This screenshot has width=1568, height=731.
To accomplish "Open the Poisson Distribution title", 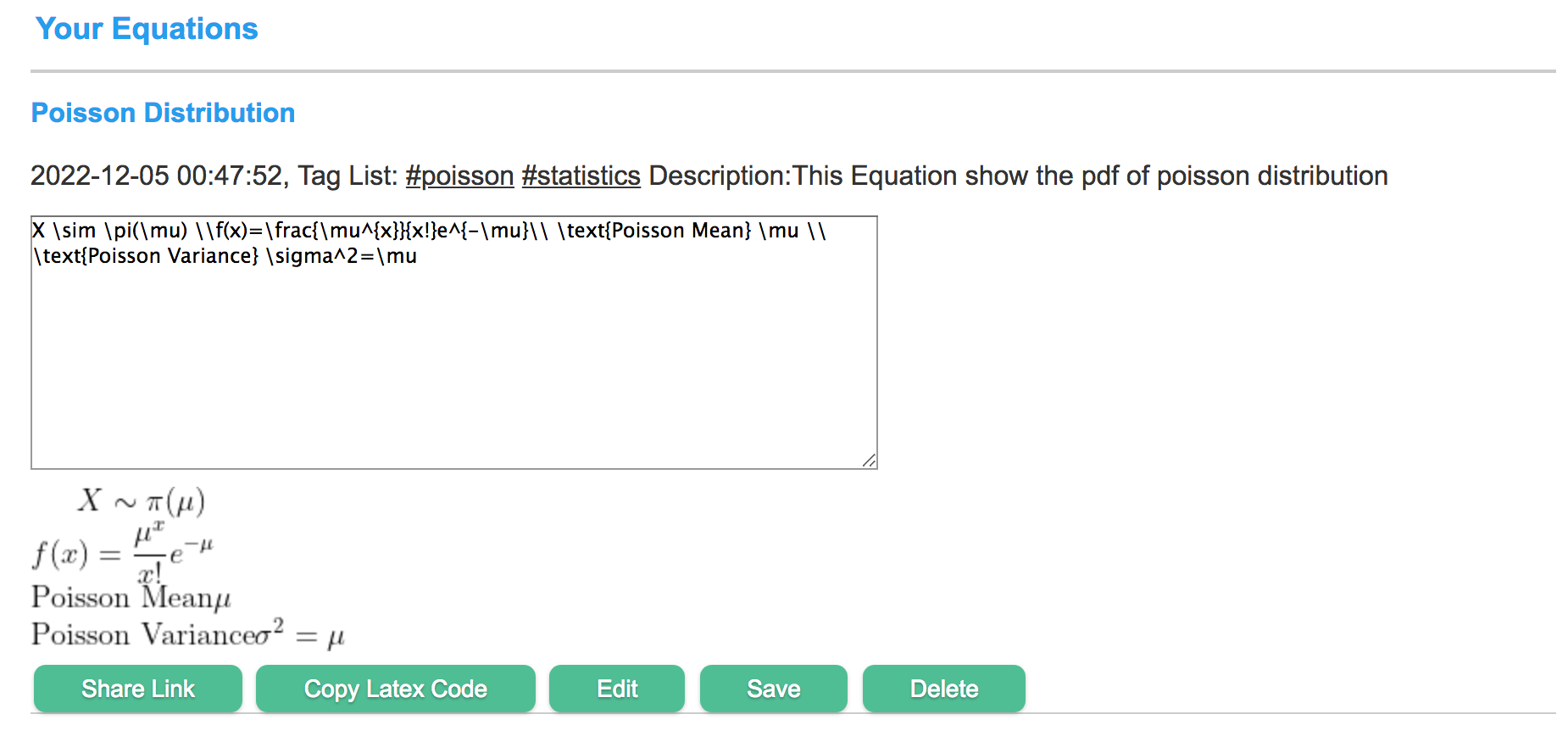I will tap(163, 113).
